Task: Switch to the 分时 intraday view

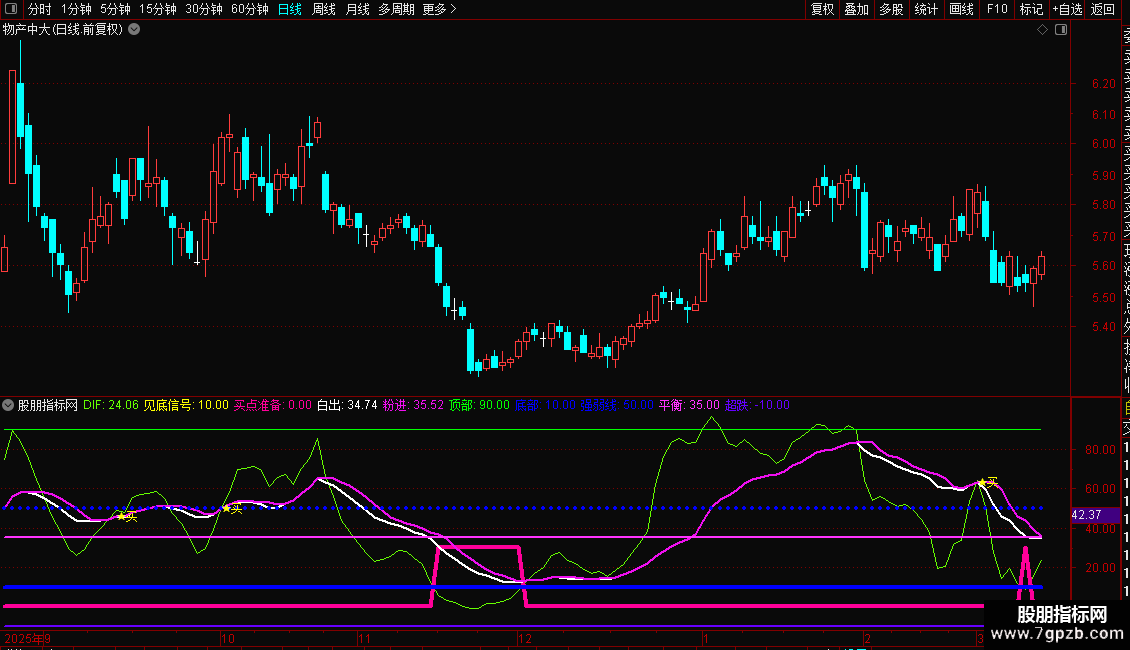Action: [x=39, y=10]
